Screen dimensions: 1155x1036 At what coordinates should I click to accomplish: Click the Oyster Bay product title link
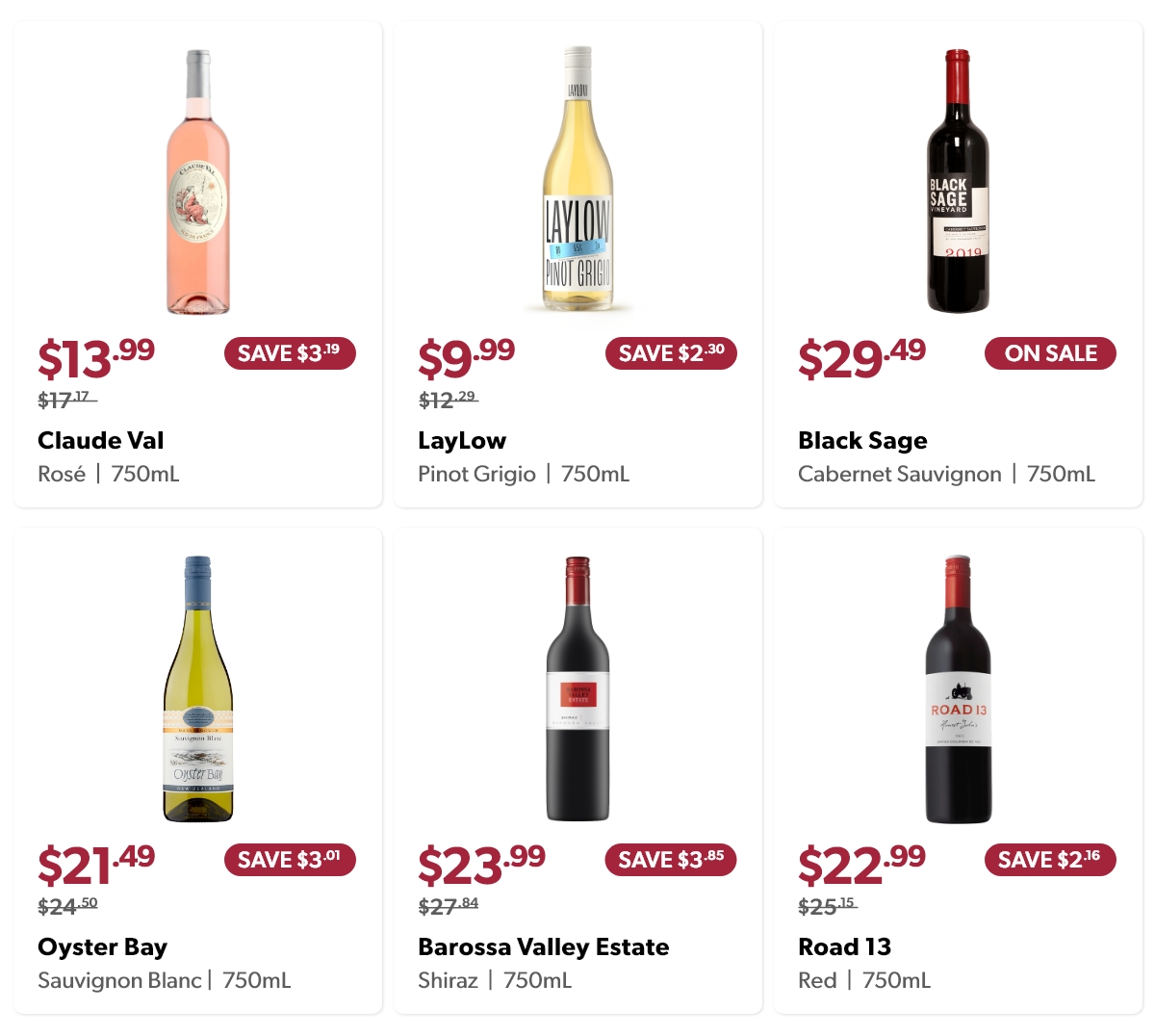(102, 946)
